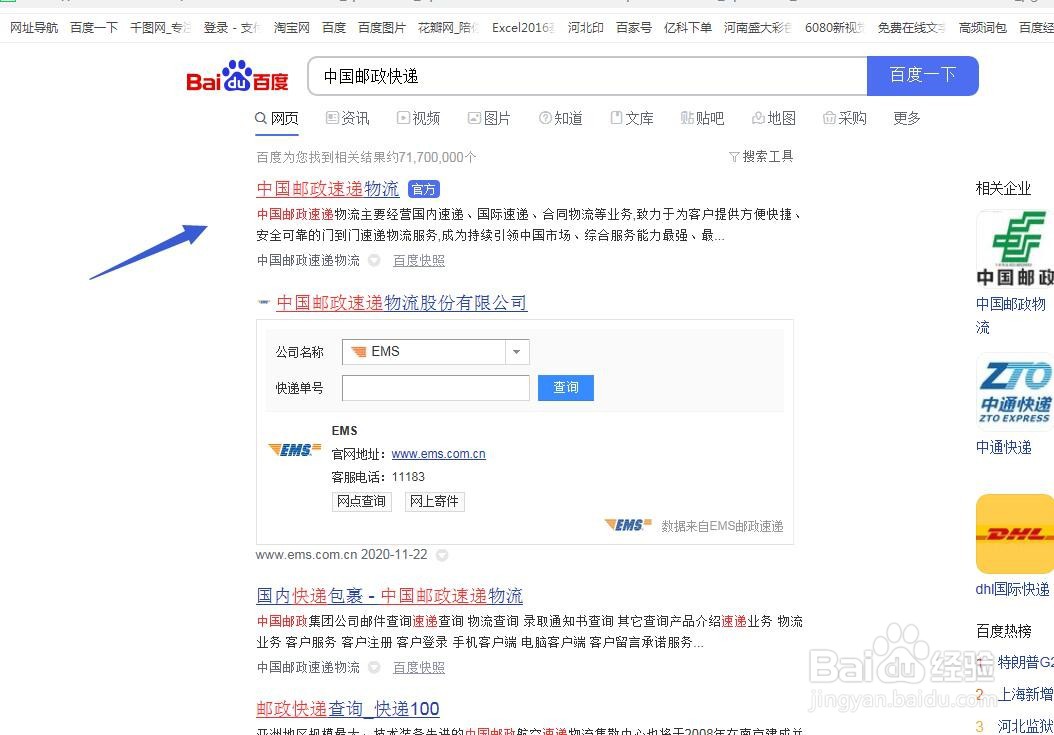
Task: Open the 淘宝网 bookmark
Action: (x=292, y=28)
